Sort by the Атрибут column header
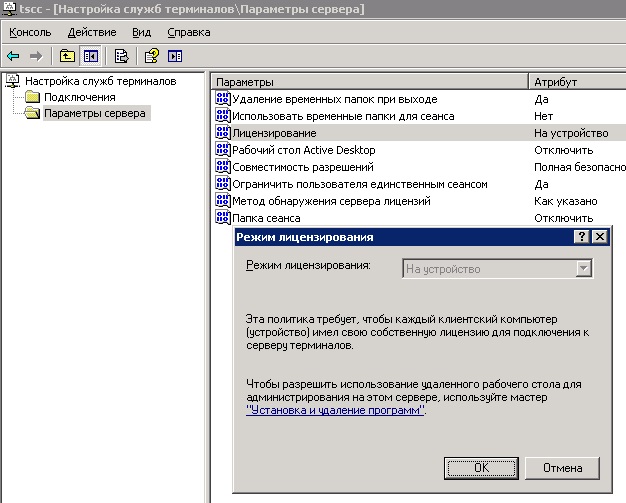The width and height of the screenshot is (626, 503). coord(577,82)
